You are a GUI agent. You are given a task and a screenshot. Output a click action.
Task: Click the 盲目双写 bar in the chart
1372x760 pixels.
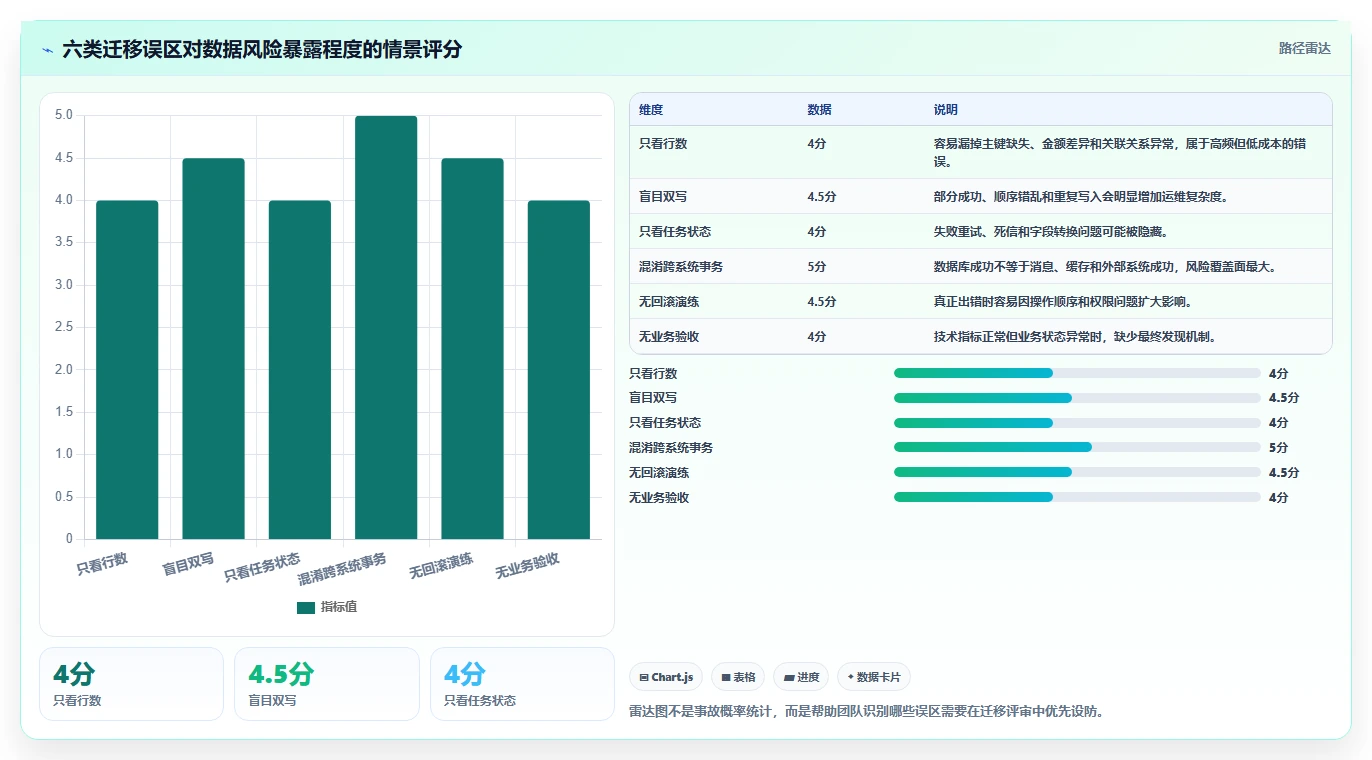[213, 349]
